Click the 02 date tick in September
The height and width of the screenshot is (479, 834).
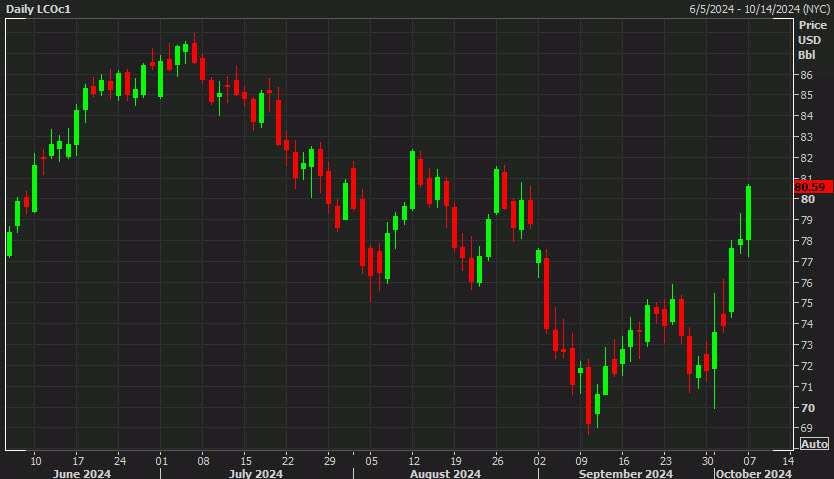pos(539,461)
